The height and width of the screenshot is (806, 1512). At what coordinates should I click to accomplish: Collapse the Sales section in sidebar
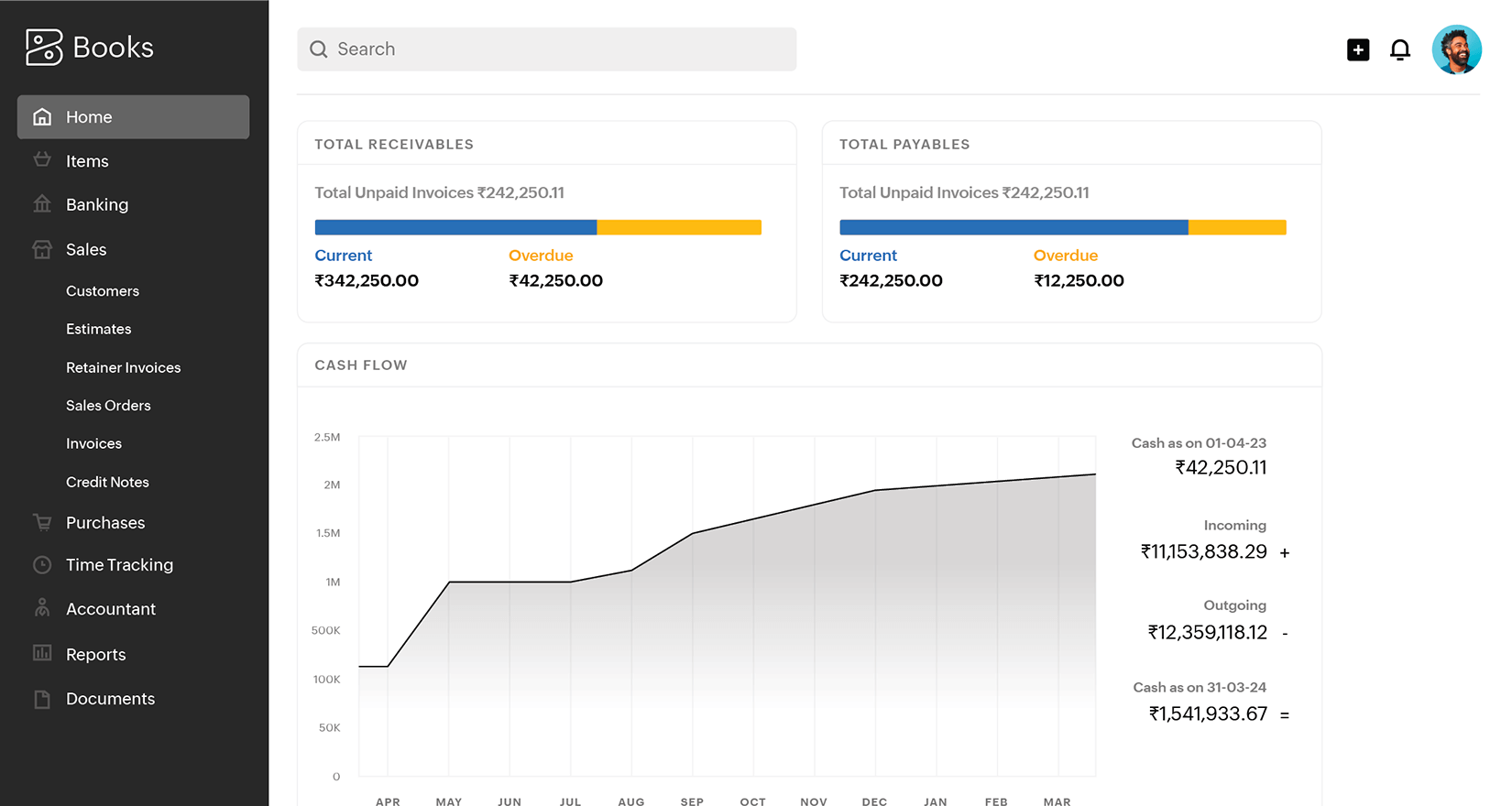point(86,249)
